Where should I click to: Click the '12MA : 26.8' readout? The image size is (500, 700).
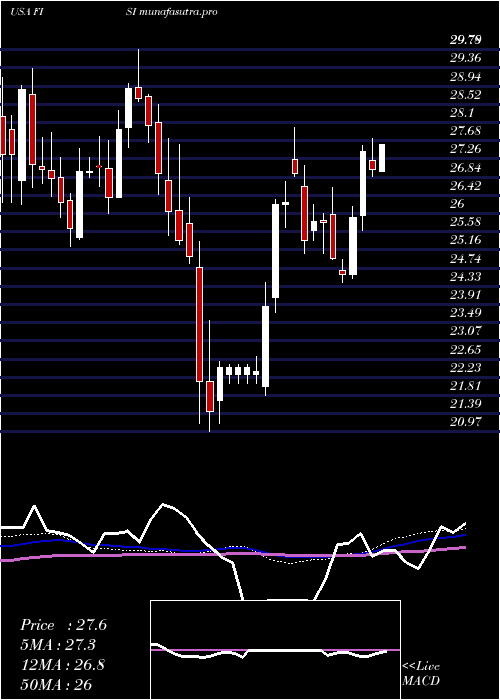click(x=62, y=665)
